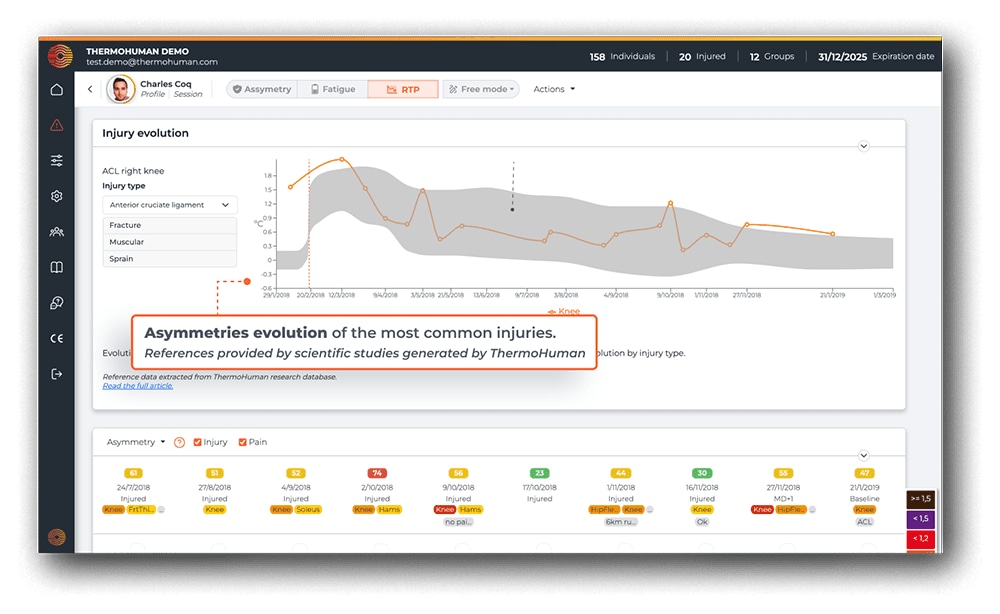Image resolution: width=1000 pixels, height=614 pixels.
Task: Select the 1/11/2018 session scored 44
Action: [x=621, y=496]
